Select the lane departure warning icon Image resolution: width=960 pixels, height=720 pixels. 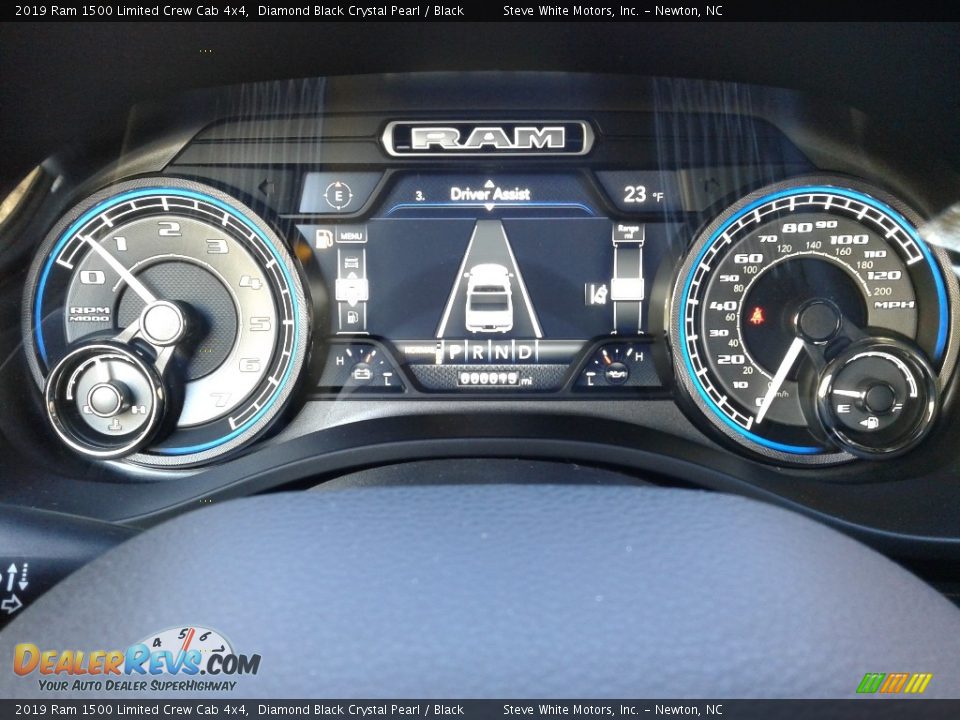coord(596,293)
